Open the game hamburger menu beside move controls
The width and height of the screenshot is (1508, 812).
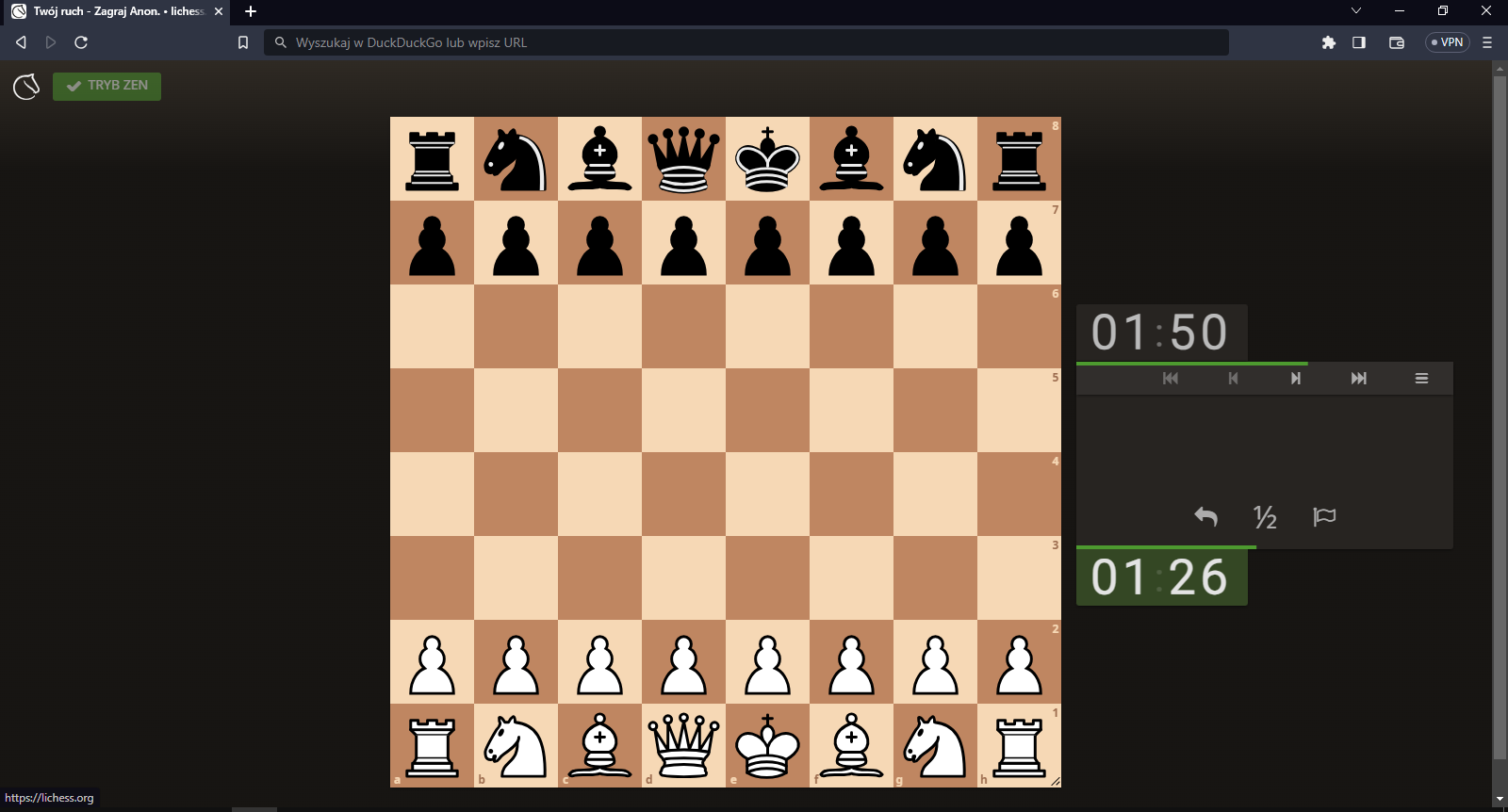click(x=1421, y=379)
